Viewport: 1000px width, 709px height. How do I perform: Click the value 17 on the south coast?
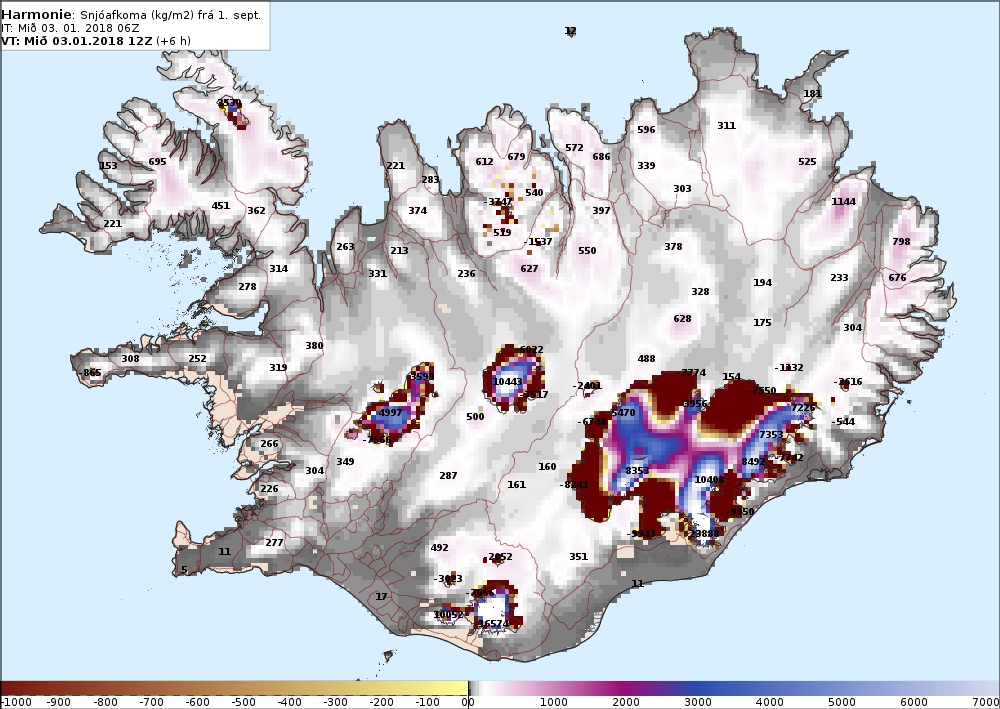pyautogui.click(x=381, y=596)
